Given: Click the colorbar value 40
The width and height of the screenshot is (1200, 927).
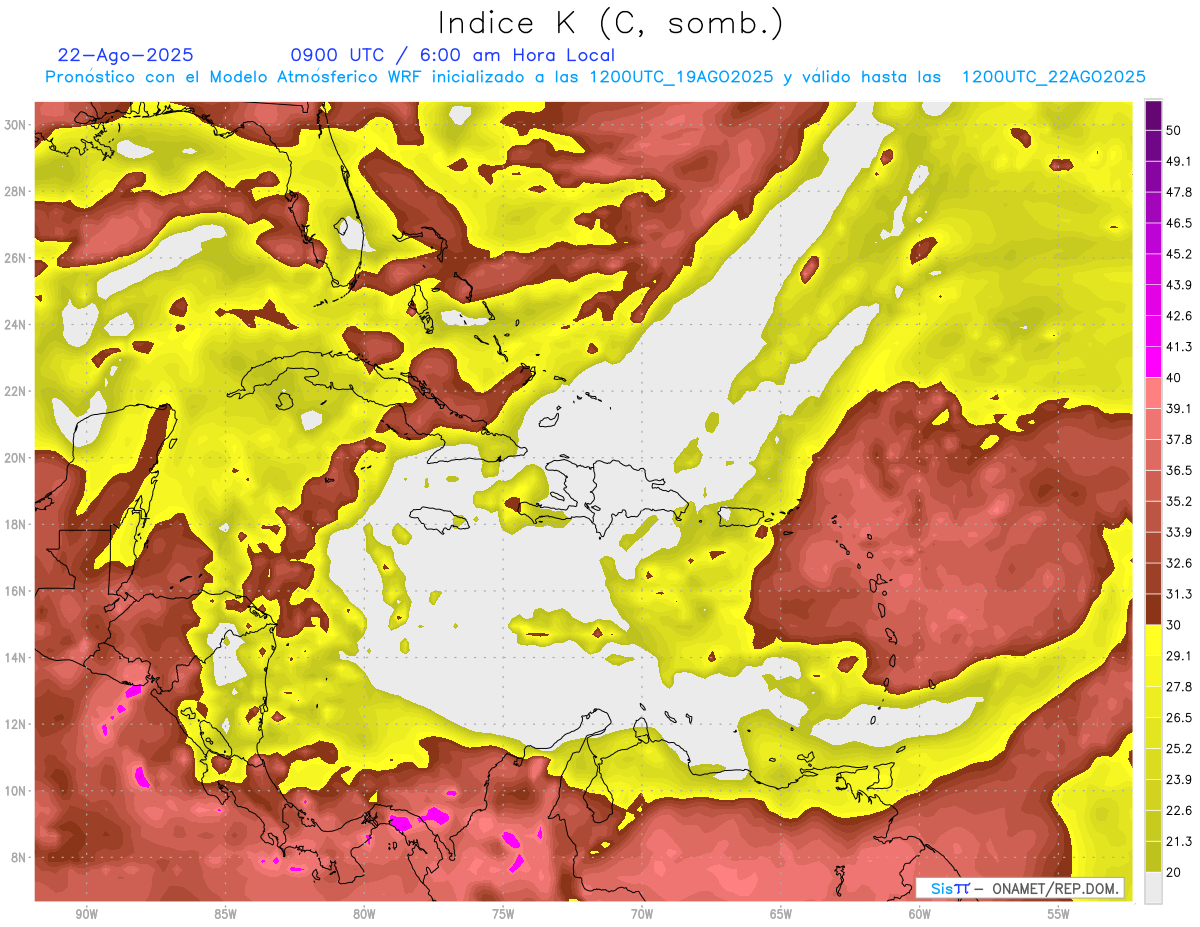Looking at the screenshot, I should point(1174,377).
